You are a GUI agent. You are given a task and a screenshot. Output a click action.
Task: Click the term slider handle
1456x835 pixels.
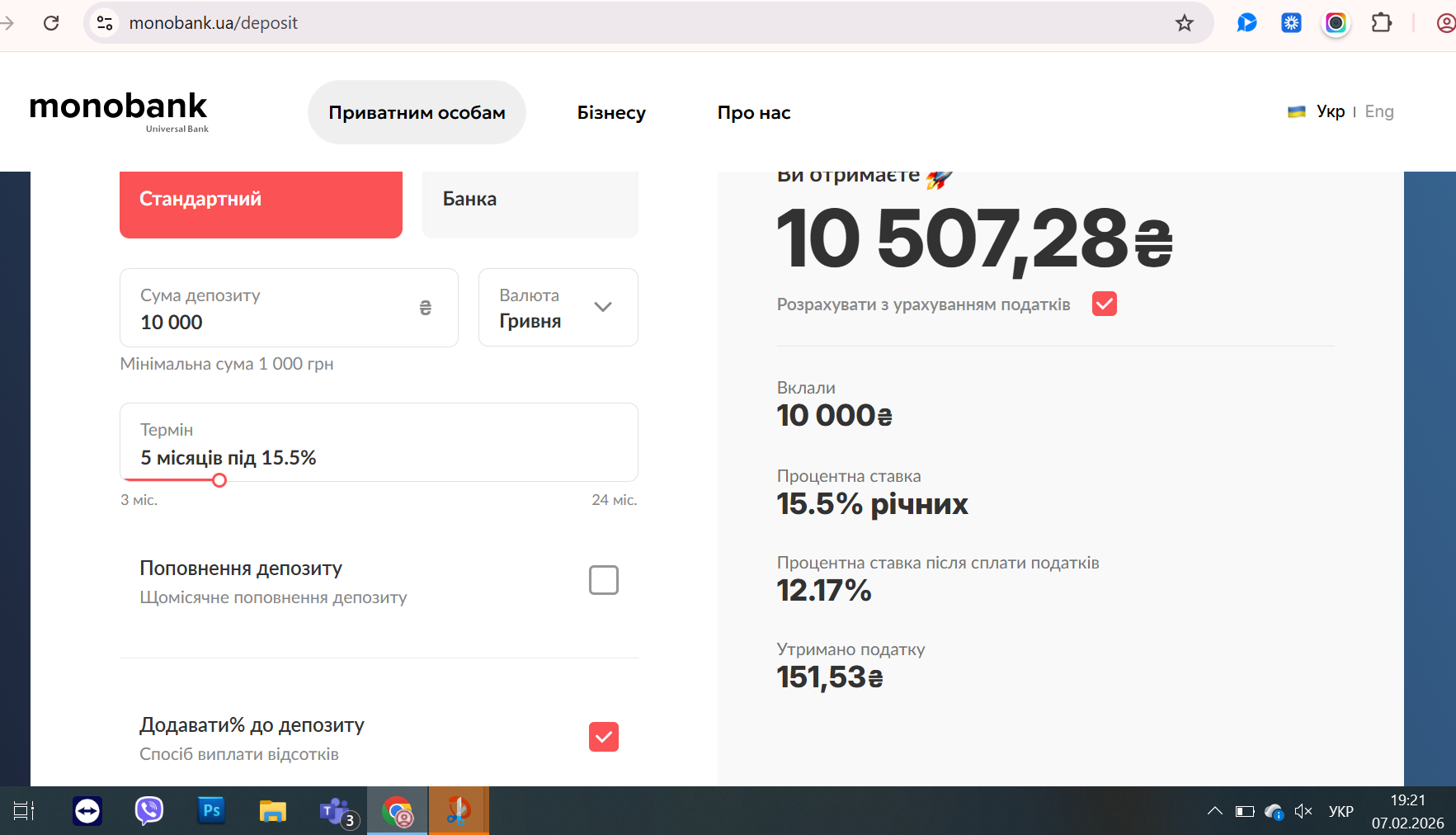(x=219, y=480)
